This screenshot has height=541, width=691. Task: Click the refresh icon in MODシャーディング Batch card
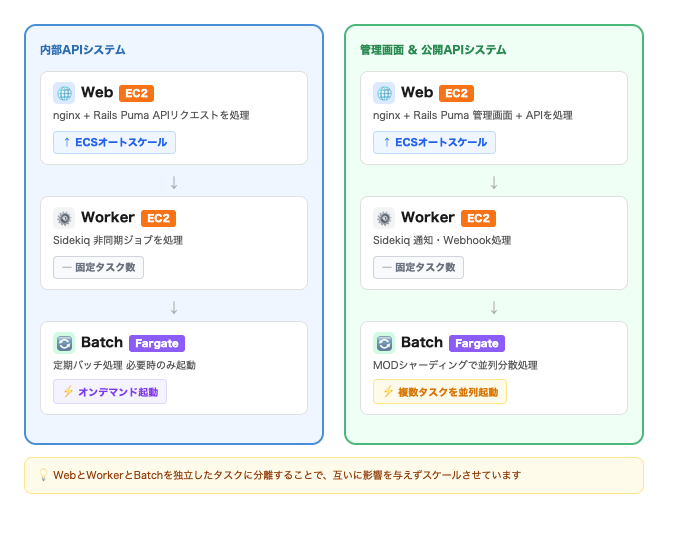coord(384,343)
